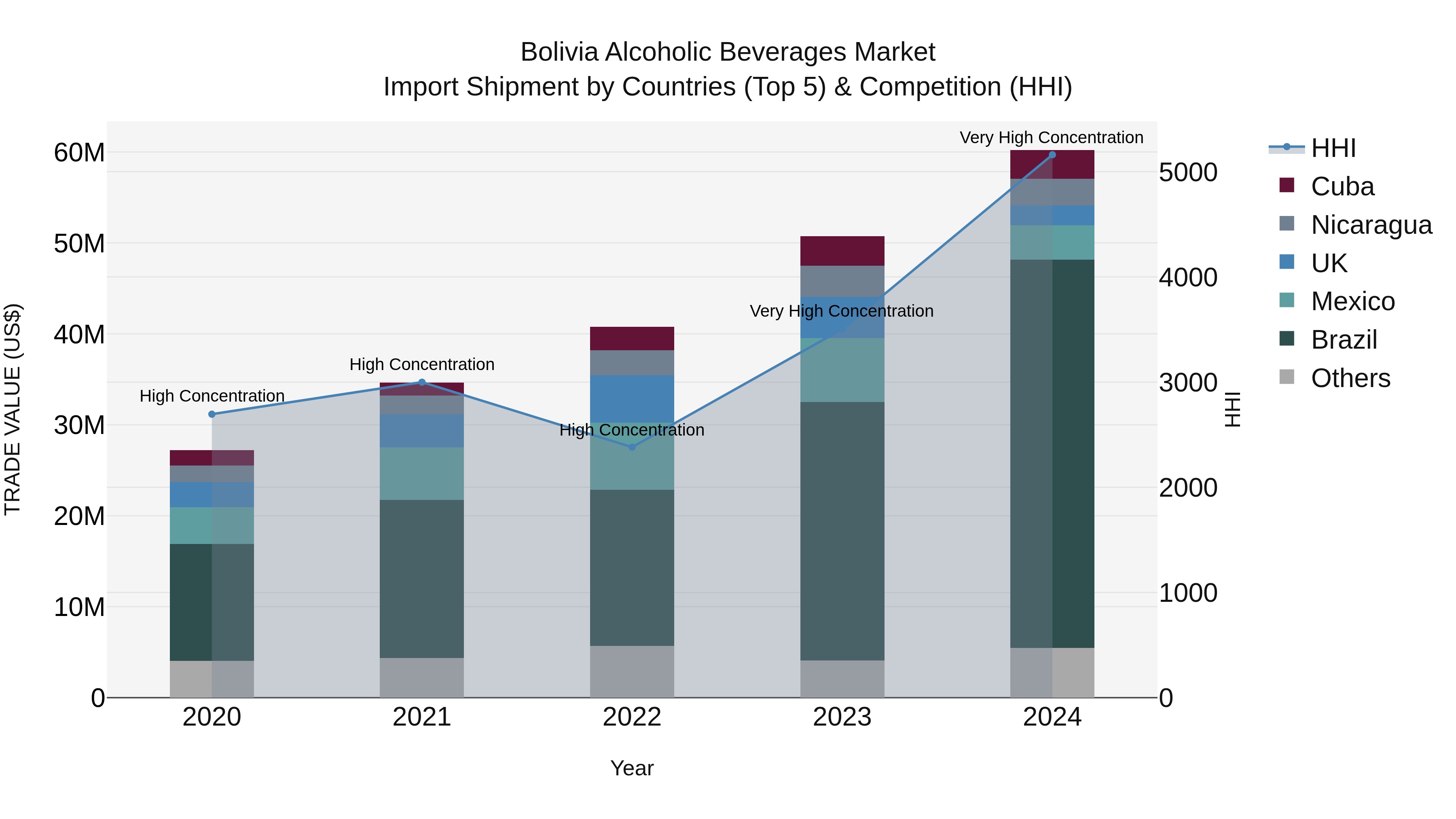
Task: Click the Others segment of the 2022 bar
Action: [632, 671]
